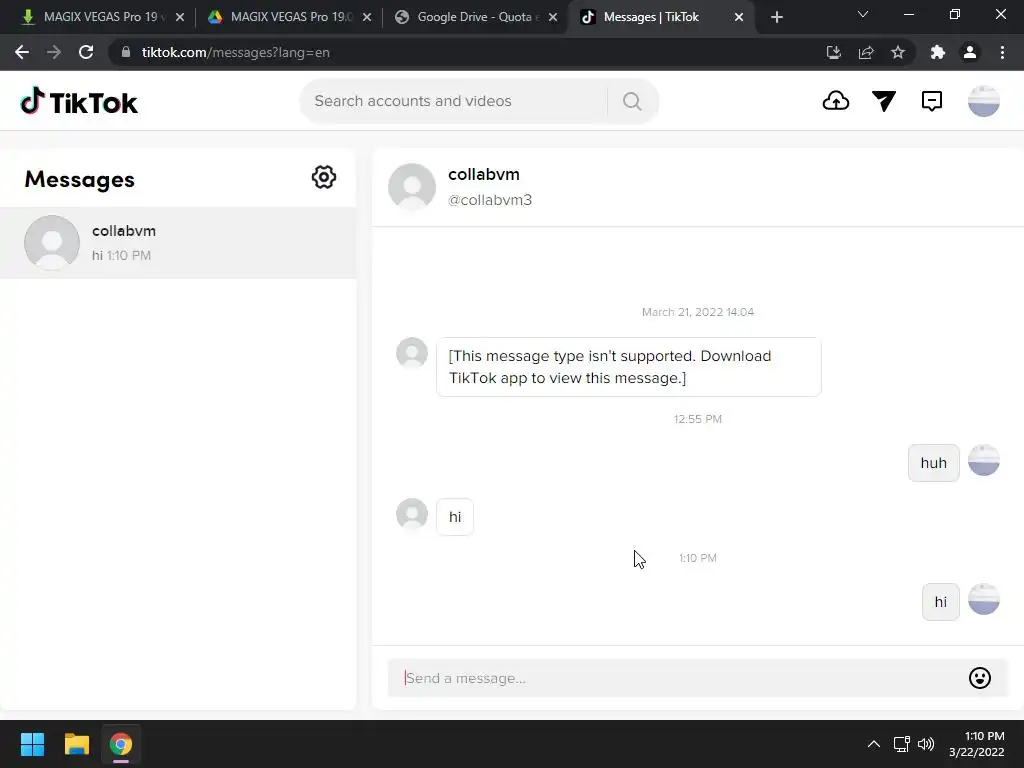Select collabvm conversation in message list
Viewport: 1024px width, 768px height.
coord(178,243)
